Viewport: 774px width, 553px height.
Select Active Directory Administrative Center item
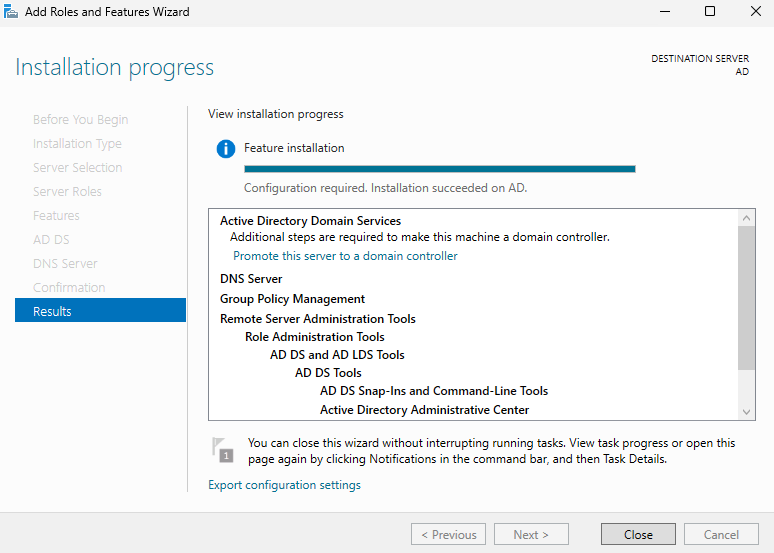coord(424,410)
